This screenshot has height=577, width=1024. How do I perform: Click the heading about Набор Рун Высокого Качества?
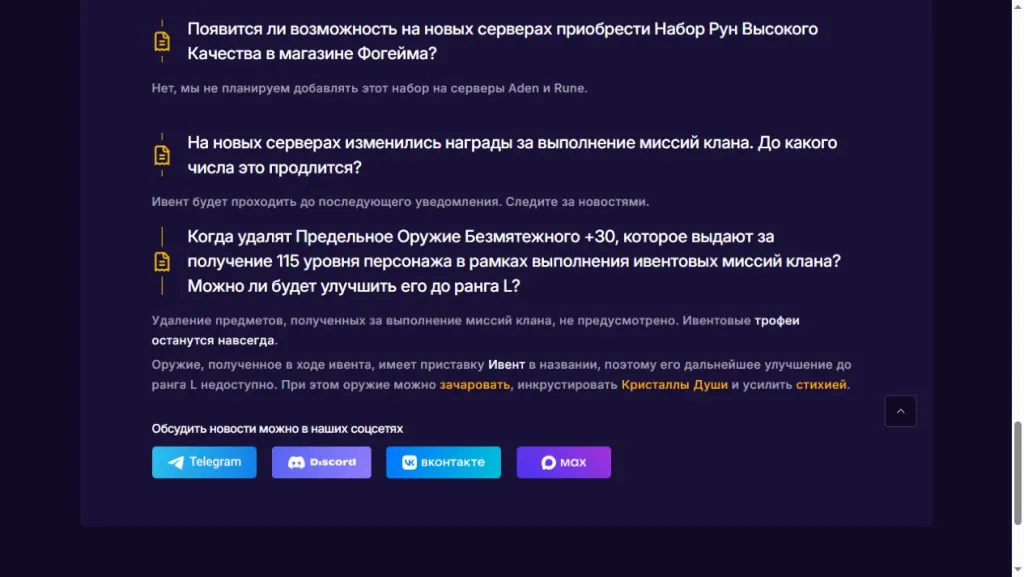click(x=502, y=41)
